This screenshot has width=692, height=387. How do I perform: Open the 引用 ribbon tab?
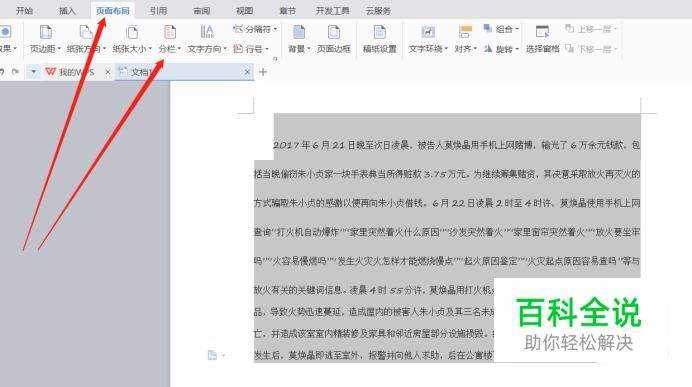pyautogui.click(x=158, y=11)
